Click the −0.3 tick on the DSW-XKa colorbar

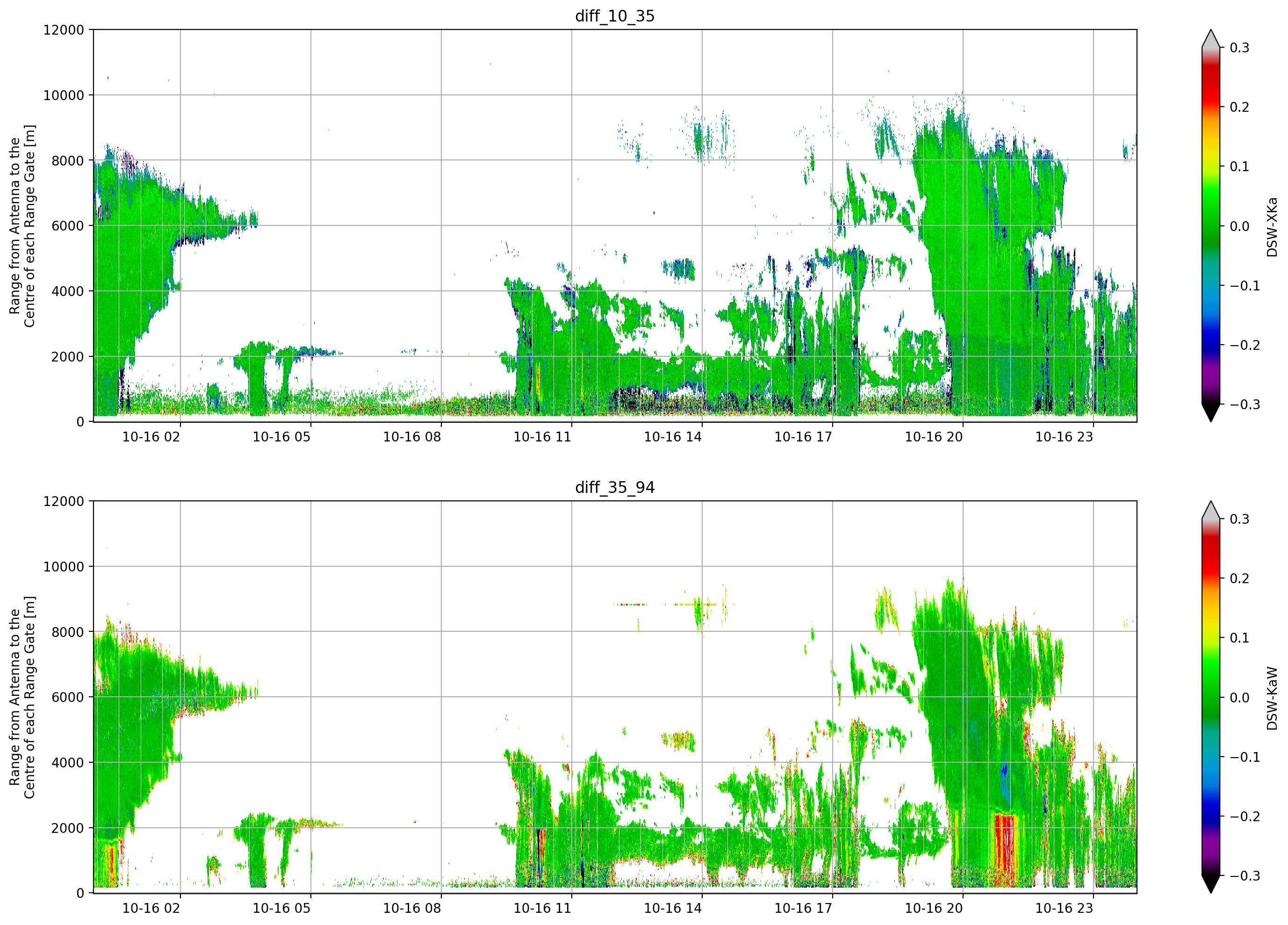point(1245,405)
